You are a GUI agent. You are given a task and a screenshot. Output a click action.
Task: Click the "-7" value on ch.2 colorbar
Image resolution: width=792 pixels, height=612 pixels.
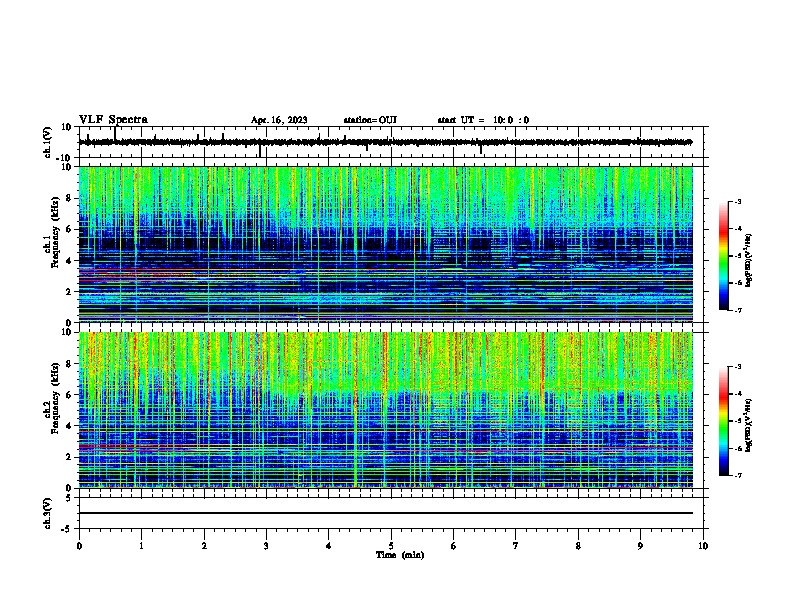pyautogui.click(x=738, y=475)
